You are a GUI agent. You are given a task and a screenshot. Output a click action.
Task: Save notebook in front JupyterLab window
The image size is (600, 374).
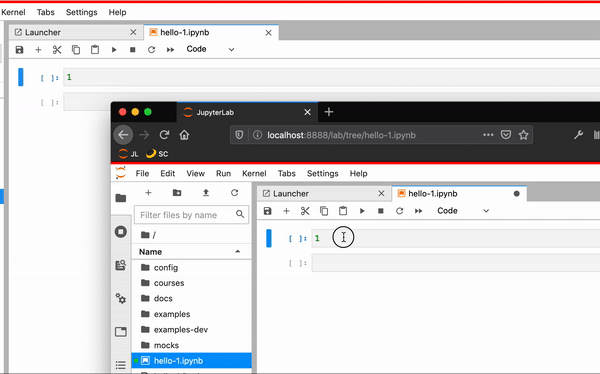(267, 211)
